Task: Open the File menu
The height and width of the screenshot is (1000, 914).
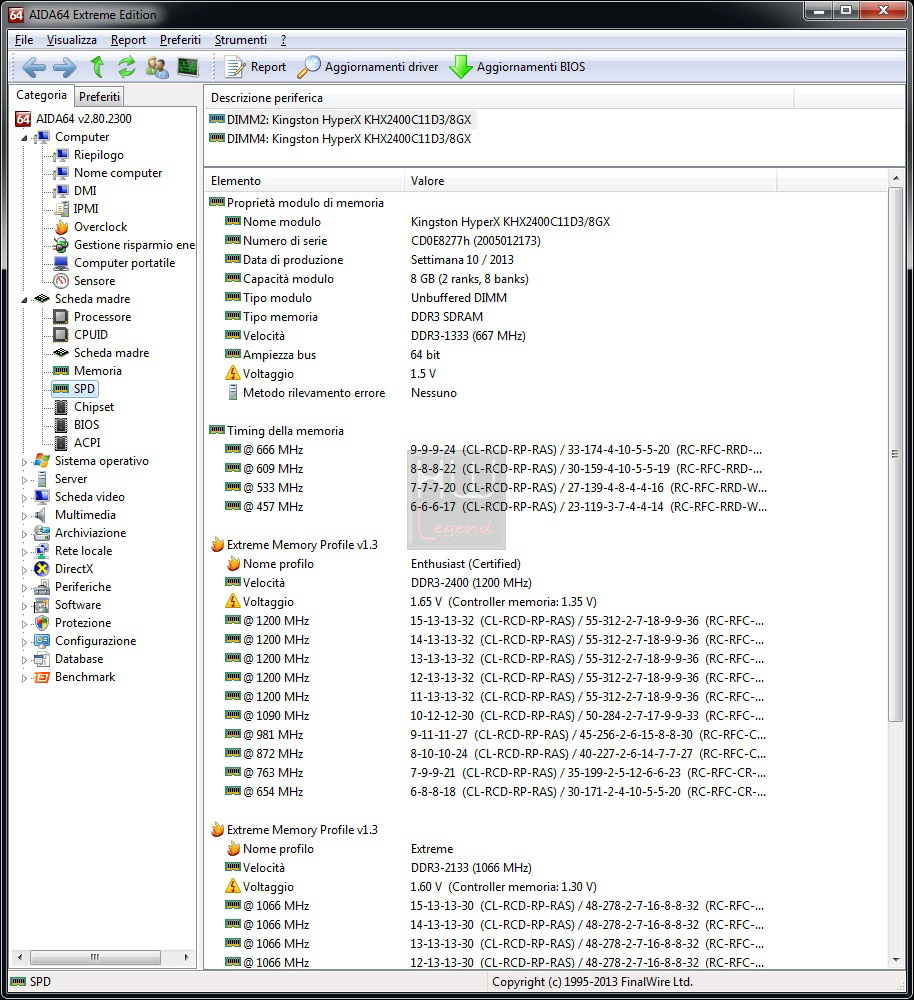Action: (24, 40)
